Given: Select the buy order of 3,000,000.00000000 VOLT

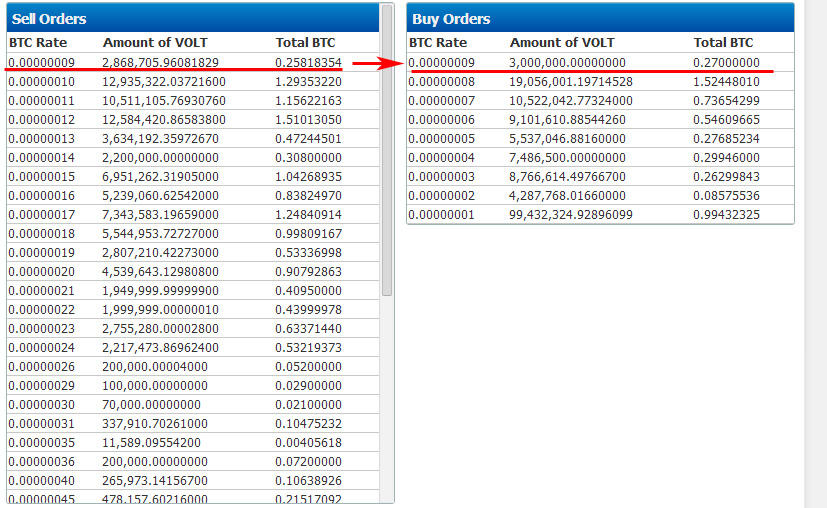Looking at the screenshot, I should tap(600, 62).
